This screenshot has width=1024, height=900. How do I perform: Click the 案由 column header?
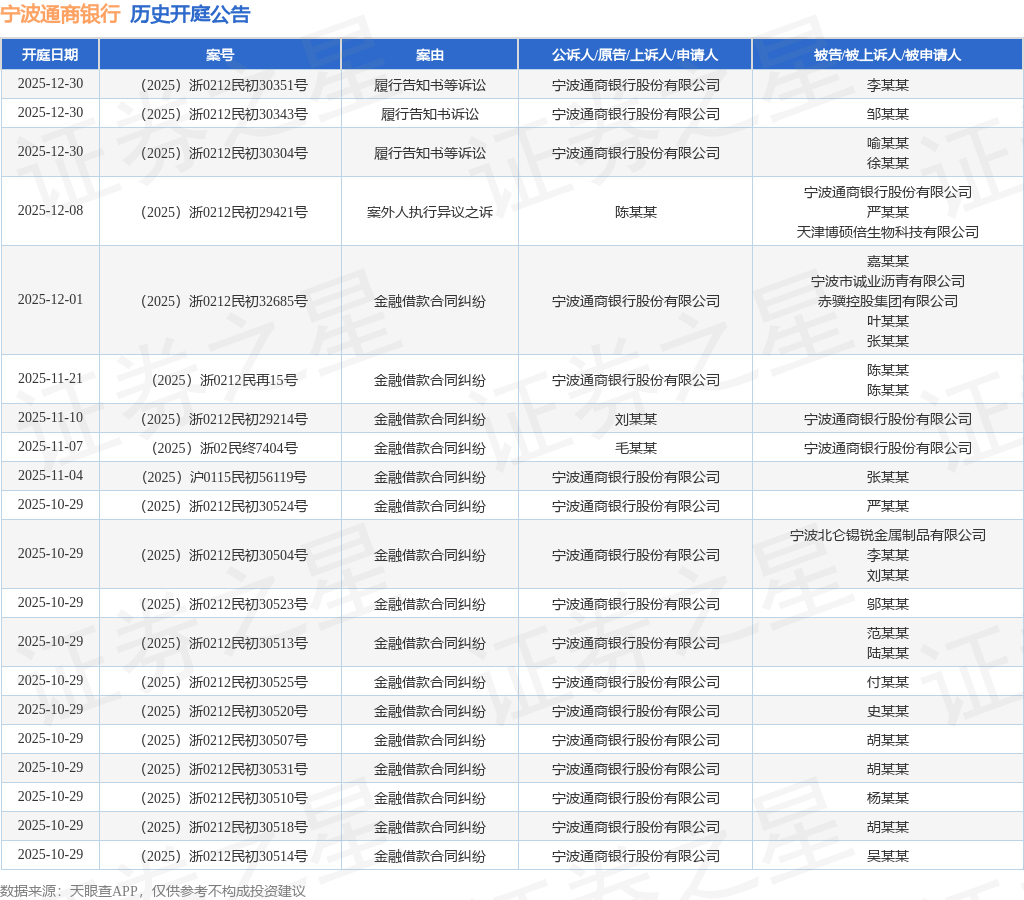click(430, 55)
